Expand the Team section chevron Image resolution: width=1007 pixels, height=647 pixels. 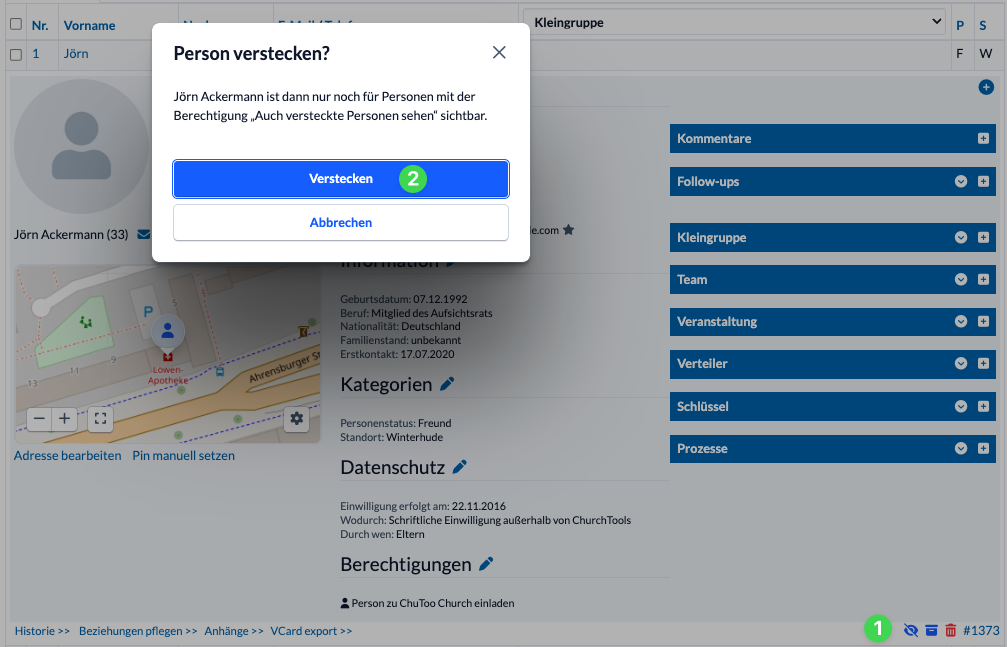pyautogui.click(x=961, y=279)
